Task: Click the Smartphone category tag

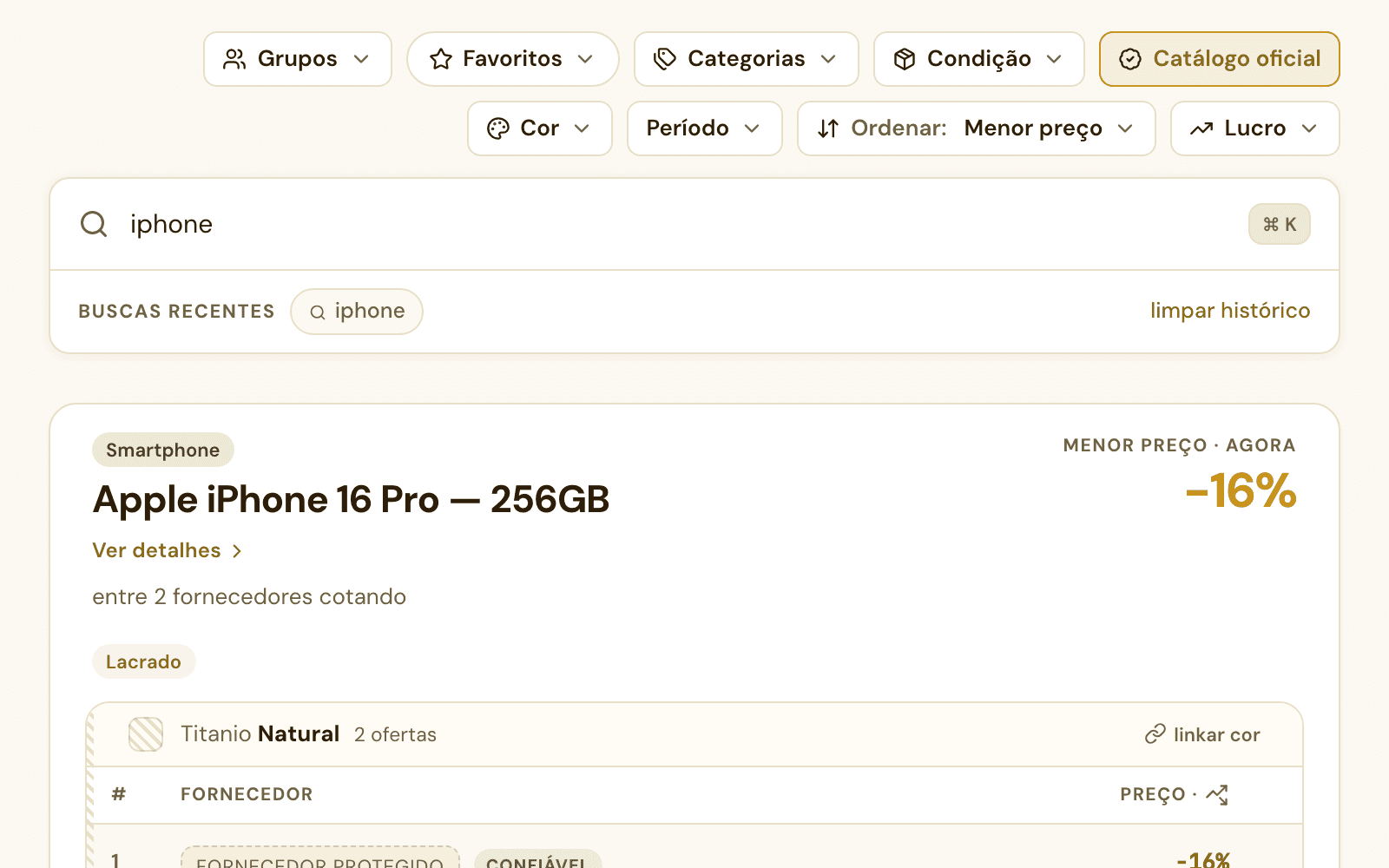Action: point(163,450)
